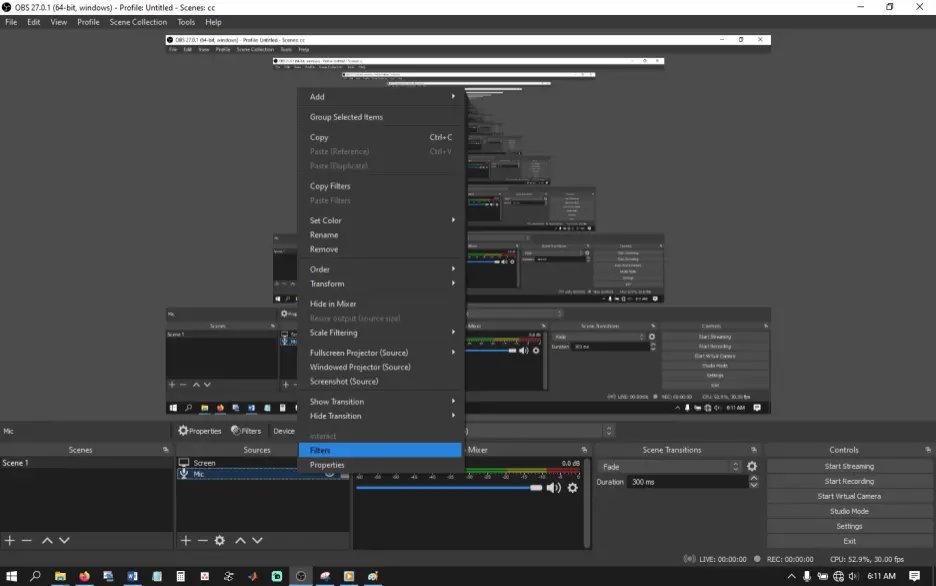
Task: Add a new source with plus icon
Action: tap(186, 540)
